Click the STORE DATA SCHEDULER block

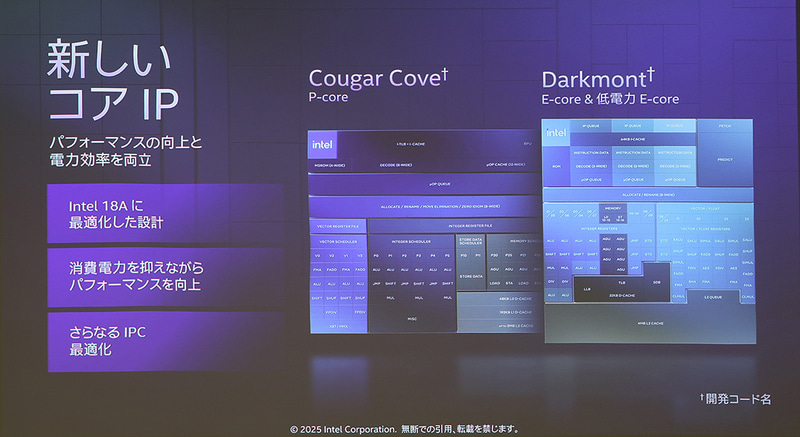tap(470, 241)
